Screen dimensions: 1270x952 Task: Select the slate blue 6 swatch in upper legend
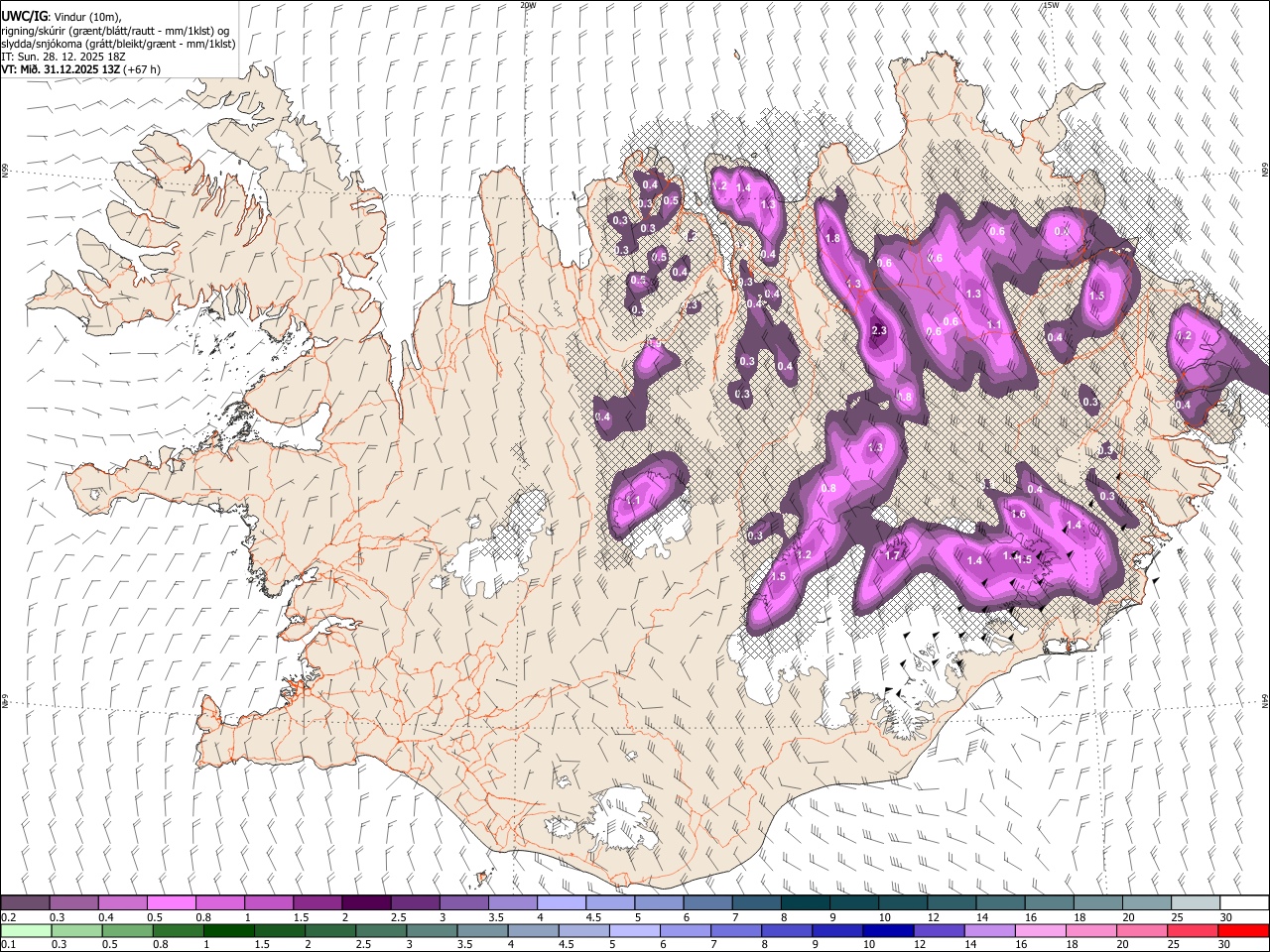point(708,903)
